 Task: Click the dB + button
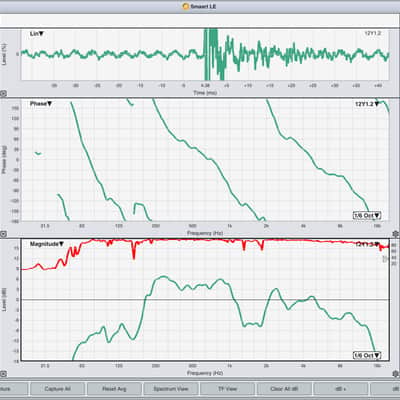[341, 389]
